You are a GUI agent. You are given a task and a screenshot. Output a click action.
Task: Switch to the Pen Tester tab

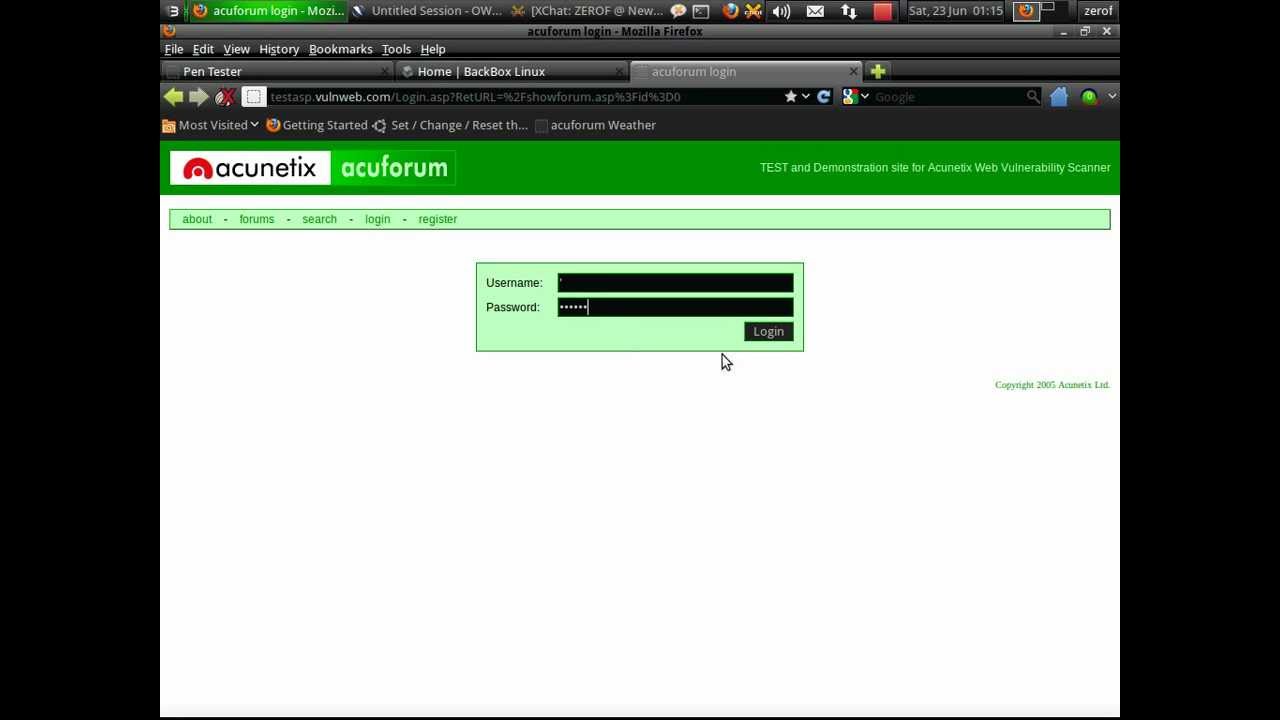(x=277, y=71)
